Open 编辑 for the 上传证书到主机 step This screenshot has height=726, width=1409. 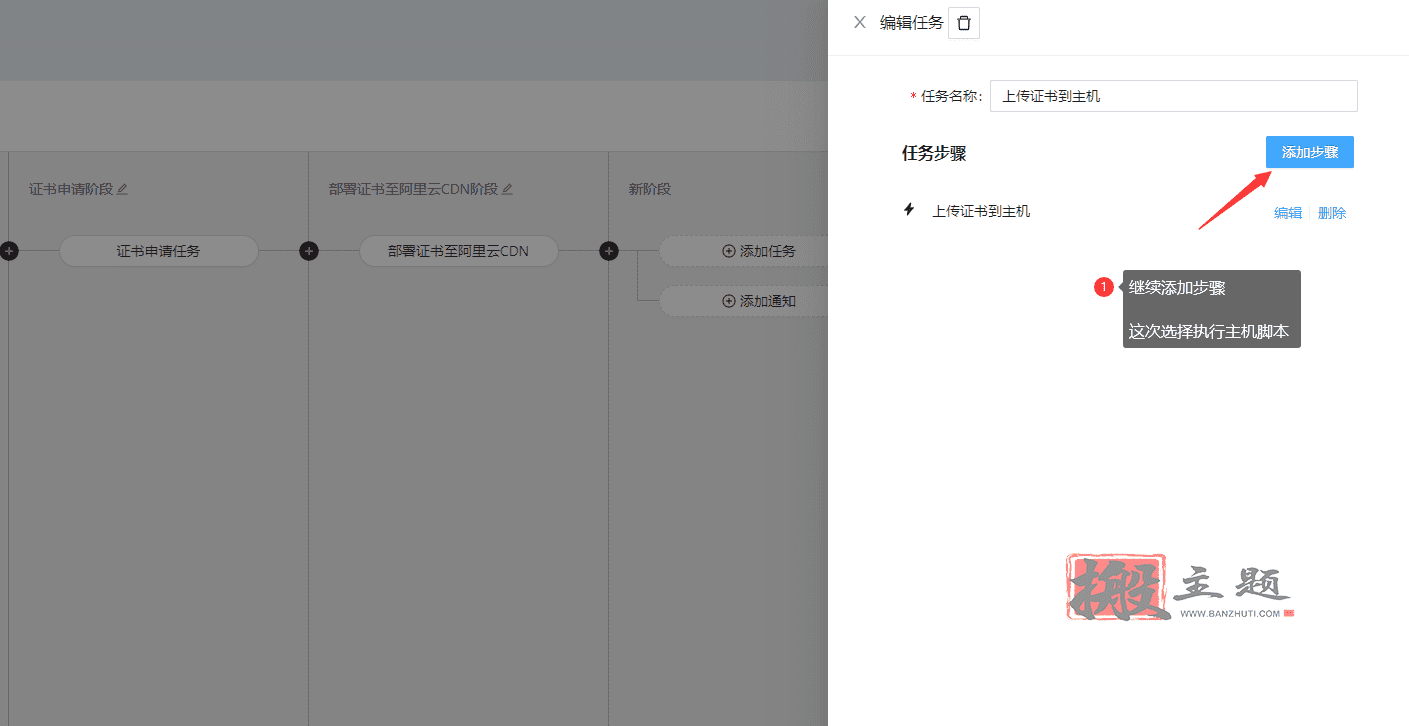pyautogui.click(x=1288, y=213)
